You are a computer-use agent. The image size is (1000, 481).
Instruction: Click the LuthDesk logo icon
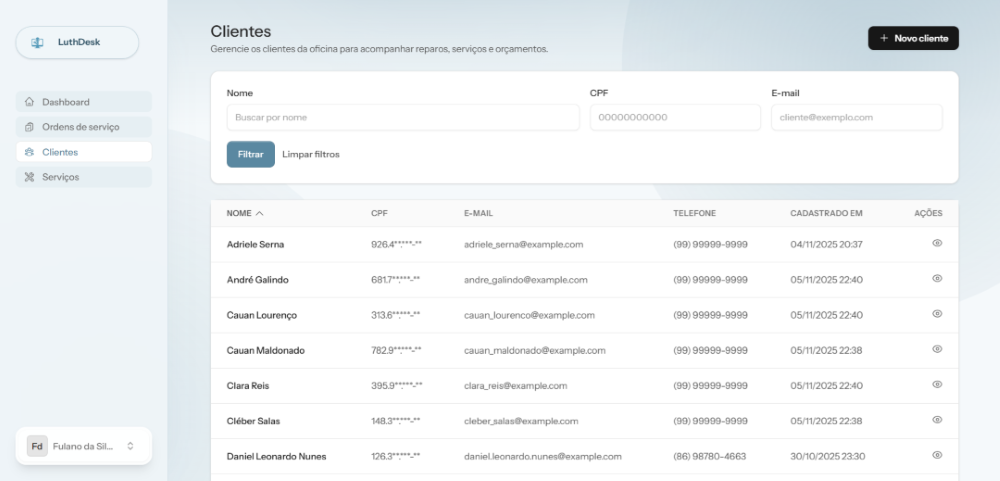38,42
